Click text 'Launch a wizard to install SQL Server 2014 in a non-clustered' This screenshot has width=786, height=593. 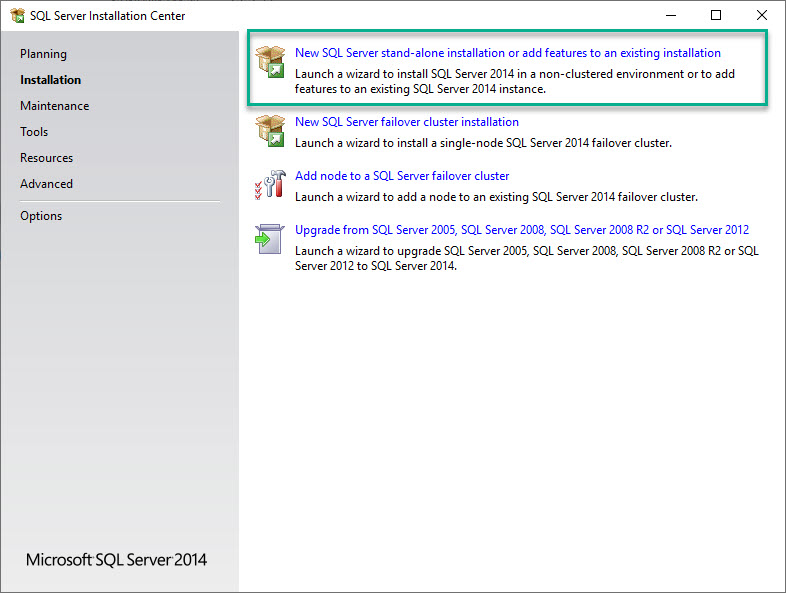pyautogui.click(x=454, y=74)
